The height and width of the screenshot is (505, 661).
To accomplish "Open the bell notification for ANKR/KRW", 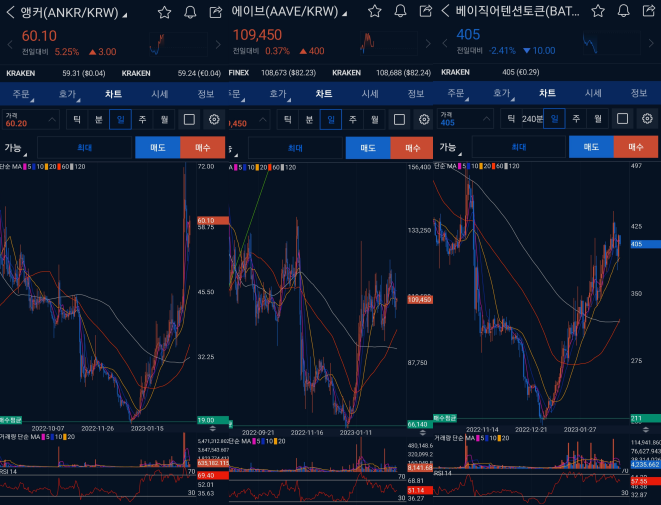I will pyautogui.click(x=190, y=12).
